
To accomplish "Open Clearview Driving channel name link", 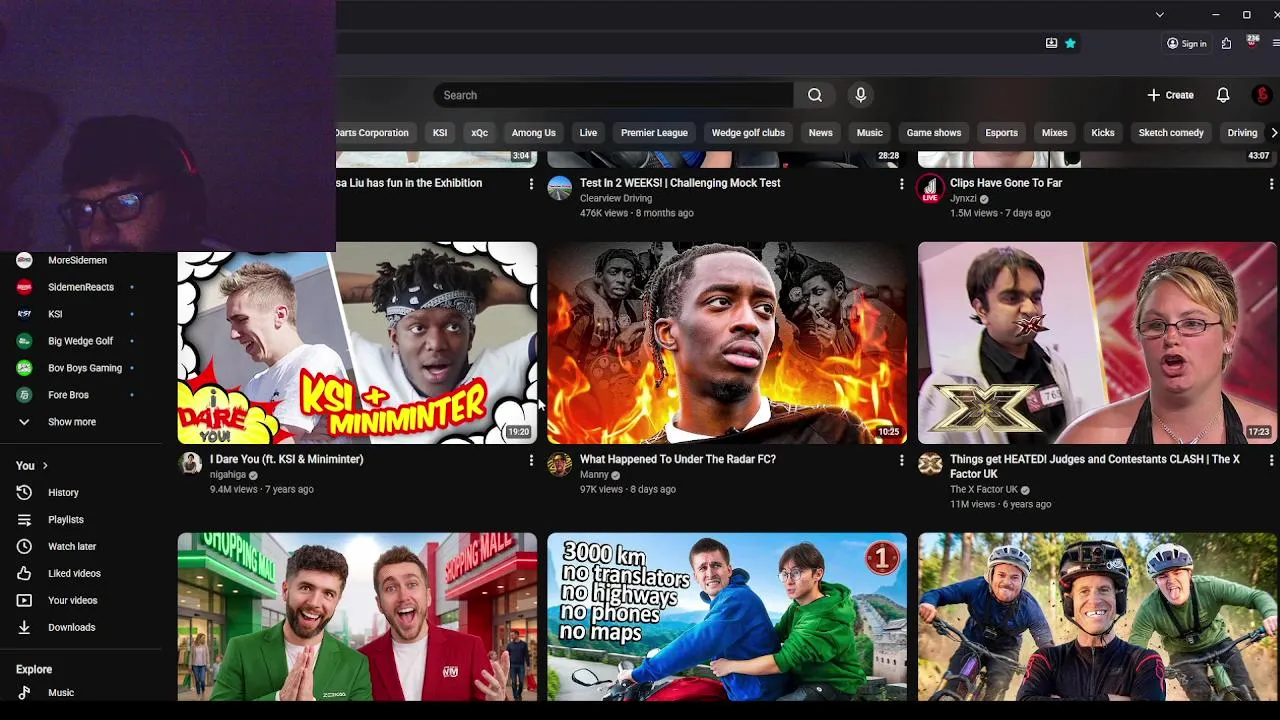I will tap(616, 198).
